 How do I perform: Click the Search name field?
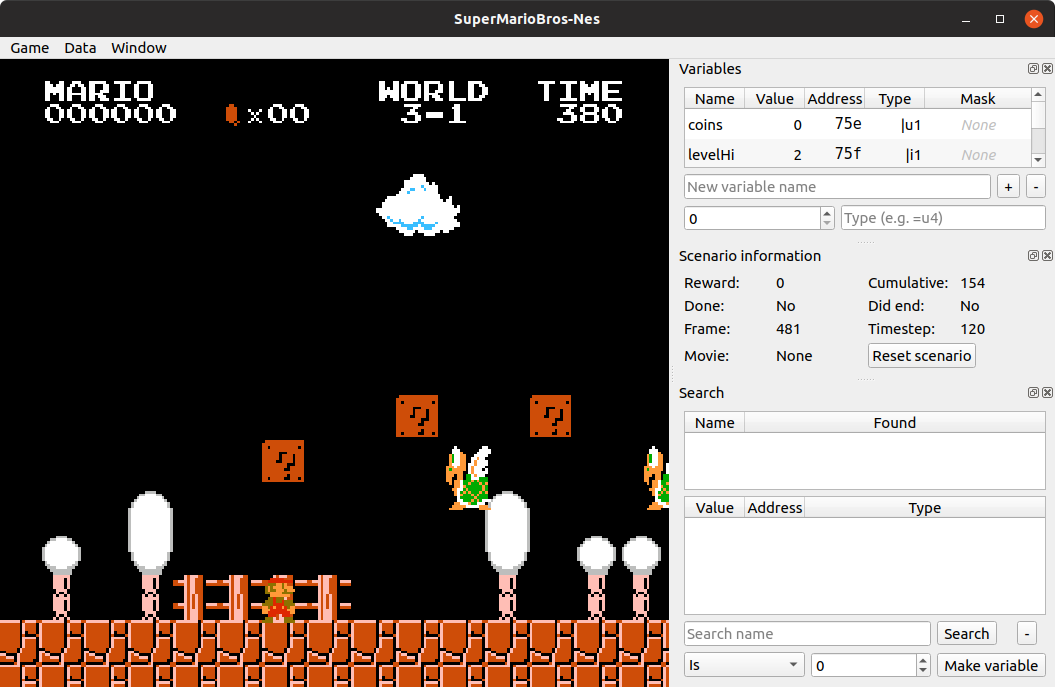pyautogui.click(x=807, y=634)
